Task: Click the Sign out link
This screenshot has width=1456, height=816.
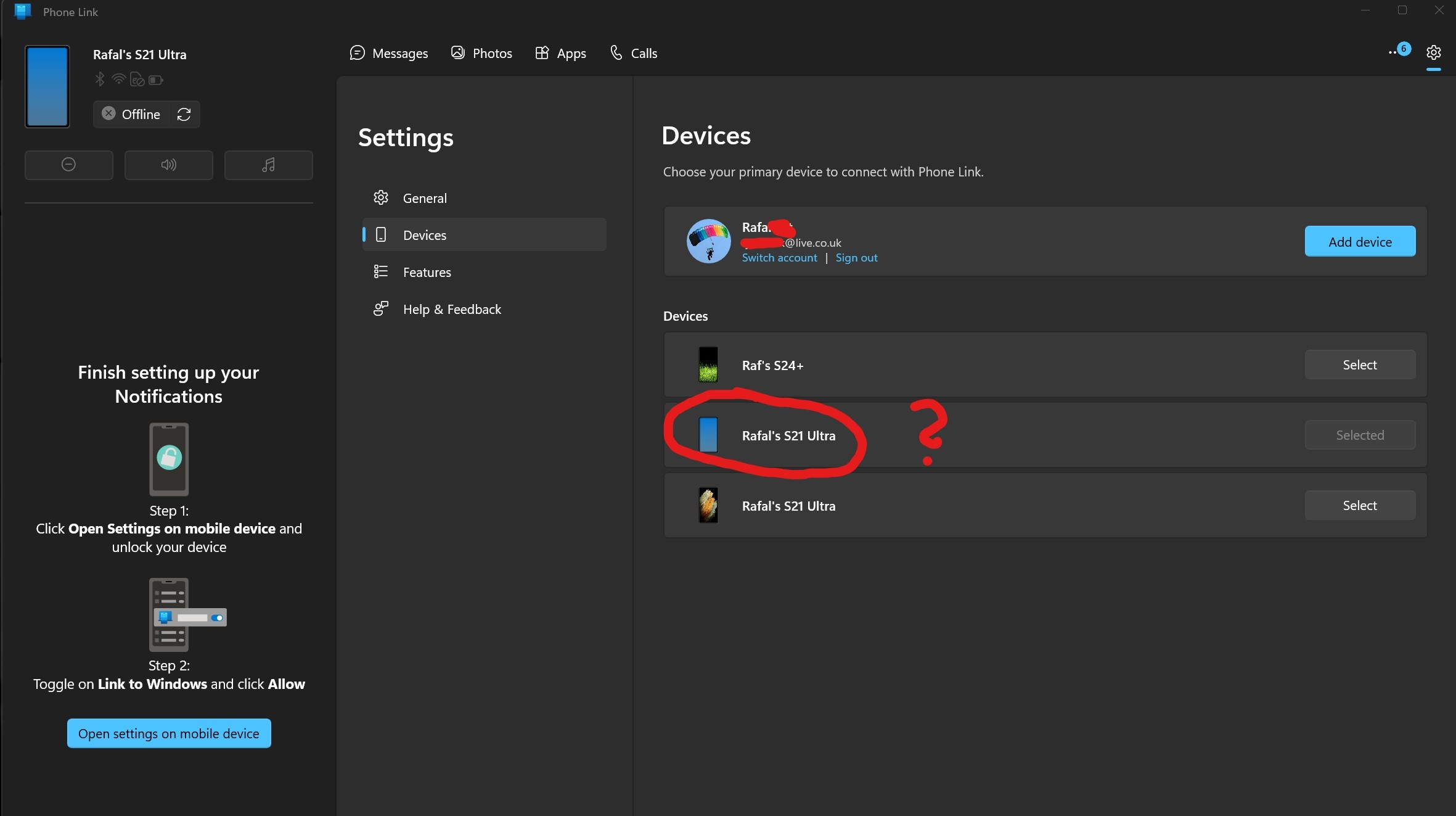Action: pos(856,258)
